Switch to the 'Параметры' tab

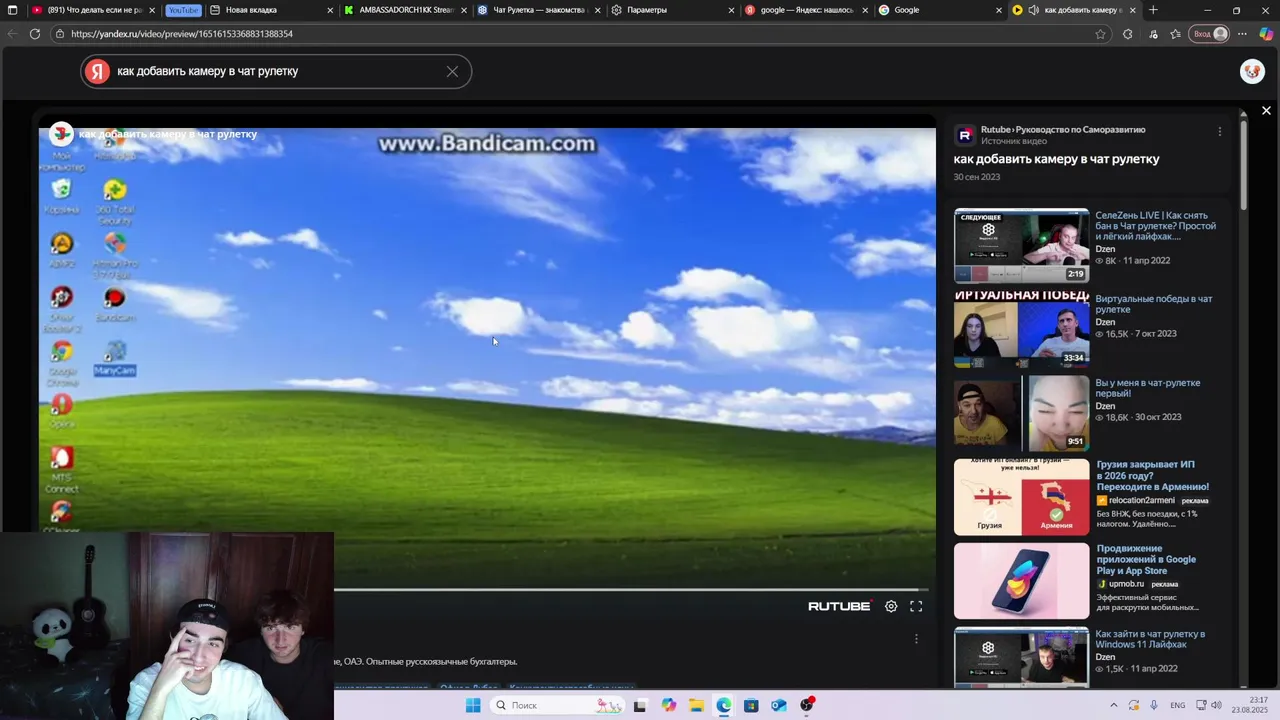[x=672, y=10]
